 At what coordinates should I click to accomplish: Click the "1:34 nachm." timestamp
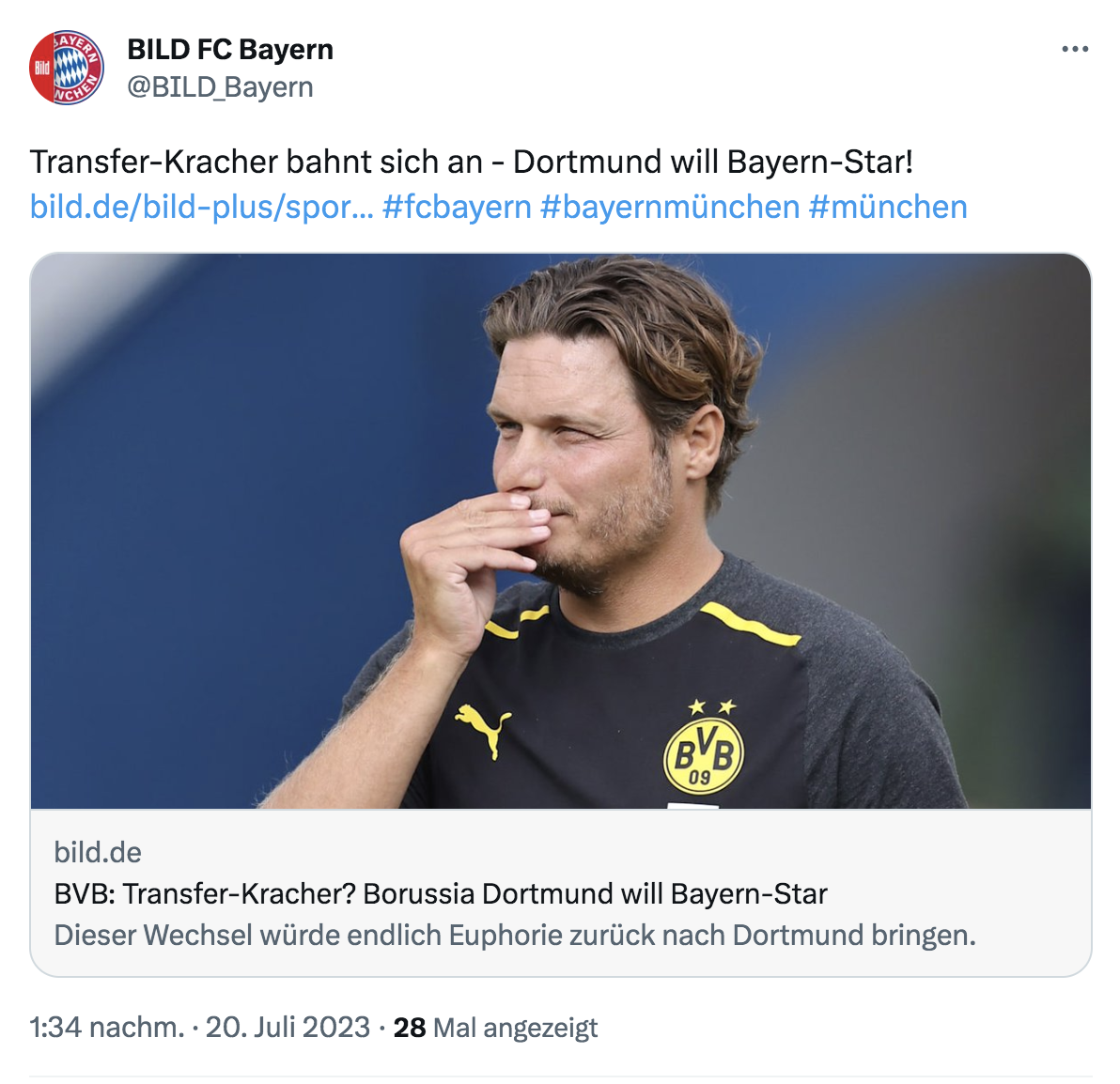106,1028
